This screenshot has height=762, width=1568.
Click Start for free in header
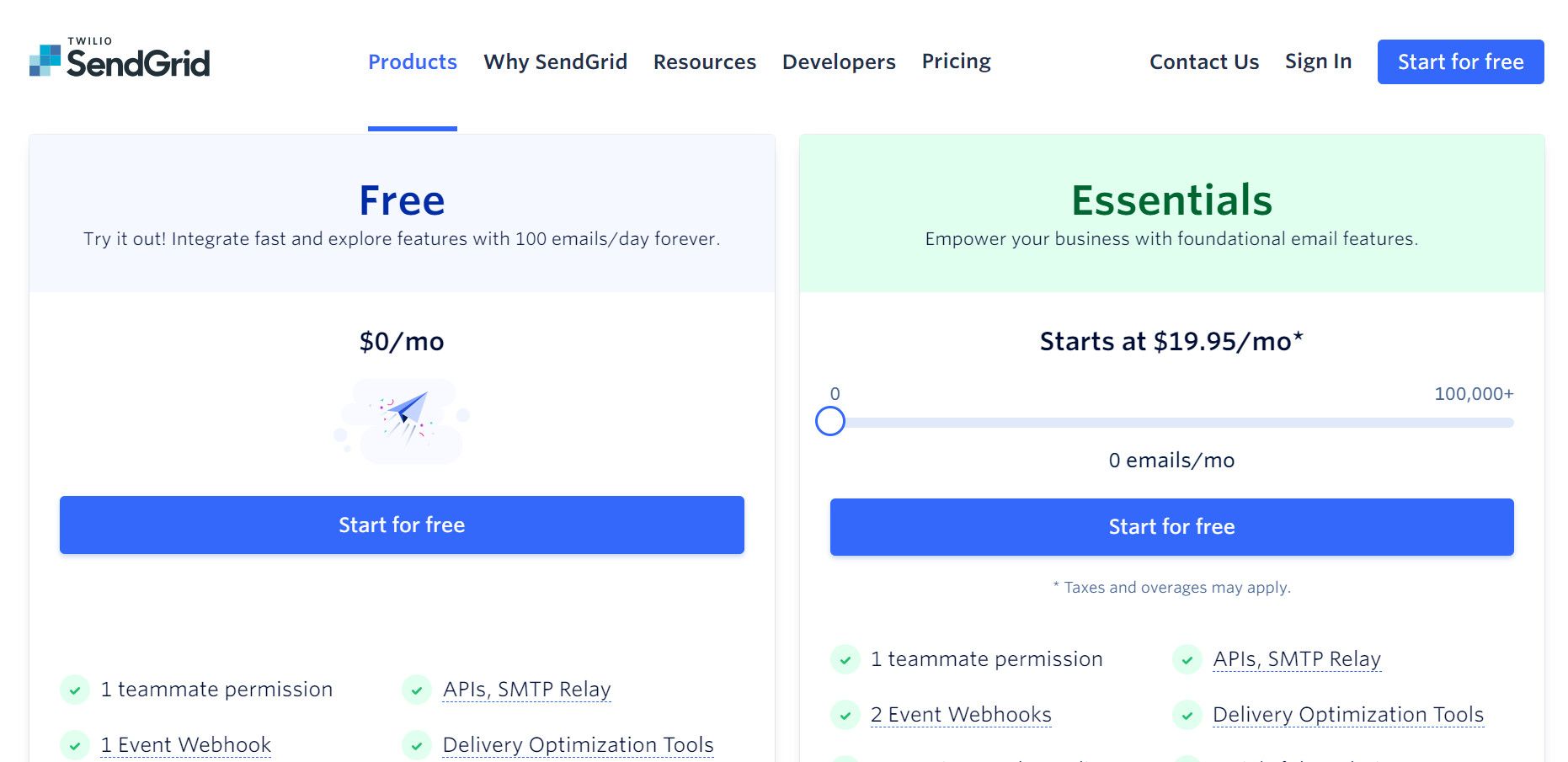tap(1460, 62)
